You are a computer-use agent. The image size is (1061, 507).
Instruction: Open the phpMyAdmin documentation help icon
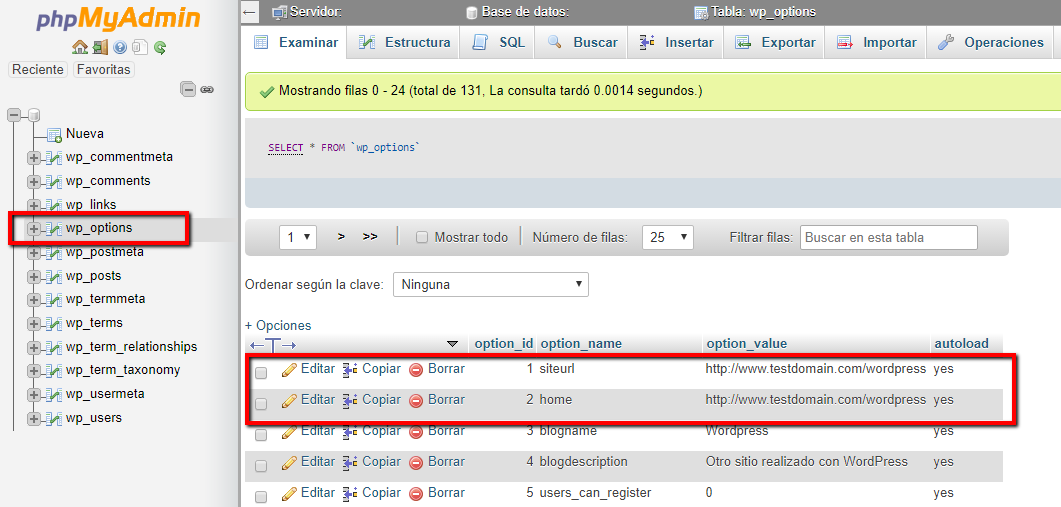[120, 47]
